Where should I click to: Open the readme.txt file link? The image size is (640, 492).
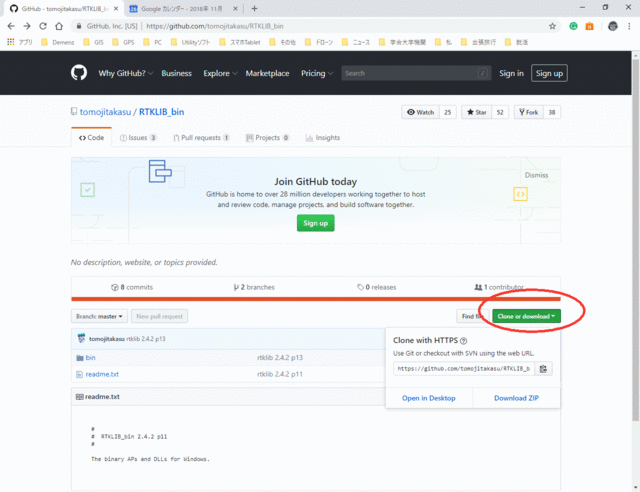(102, 374)
